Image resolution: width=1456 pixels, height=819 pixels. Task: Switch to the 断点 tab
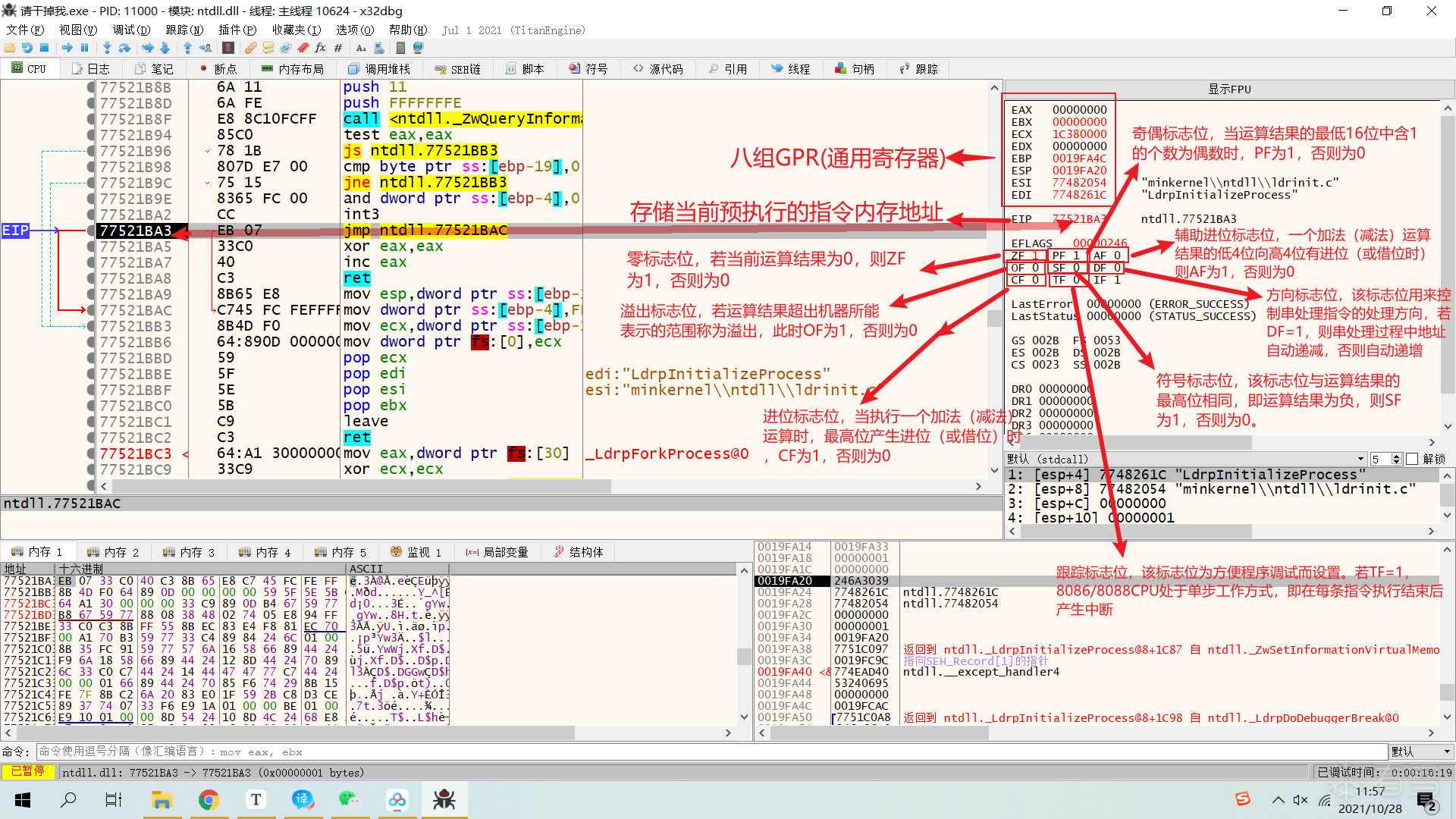pos(218,69)
